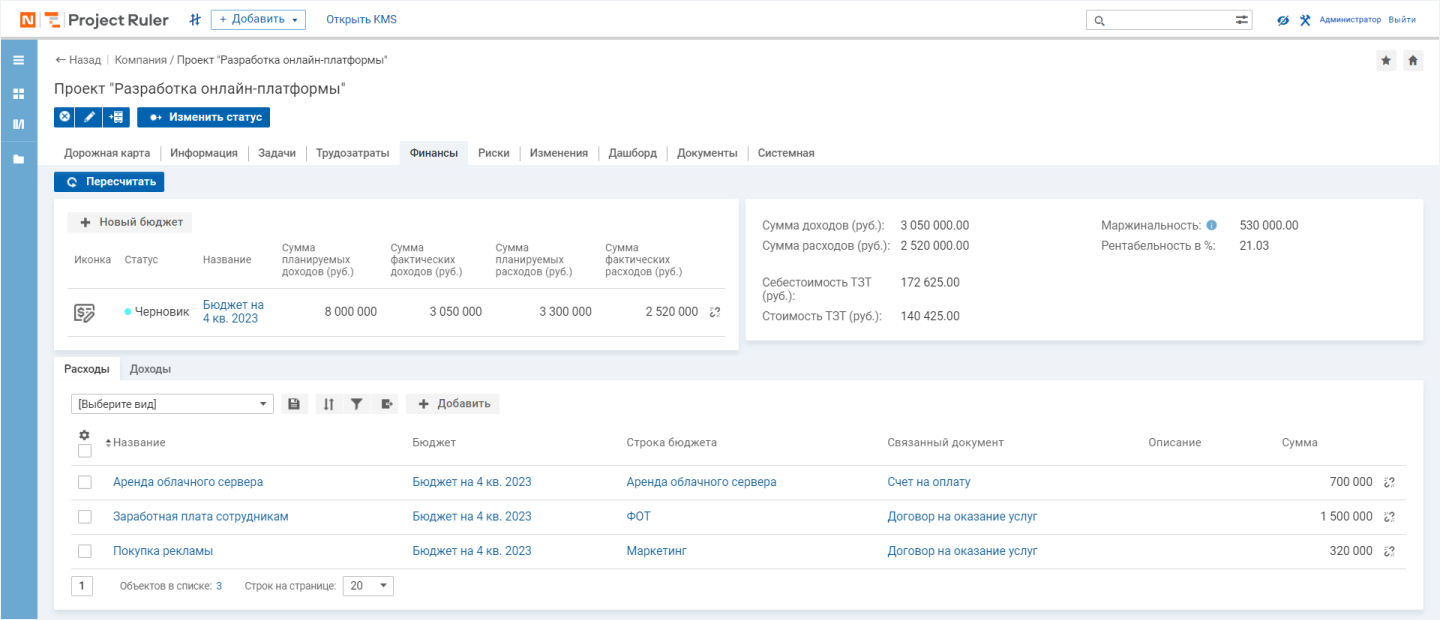The width and height of the screenshot is (1440, 620).
Task: Switch to the Дашборд tab
Action: [x=633, y=153]
